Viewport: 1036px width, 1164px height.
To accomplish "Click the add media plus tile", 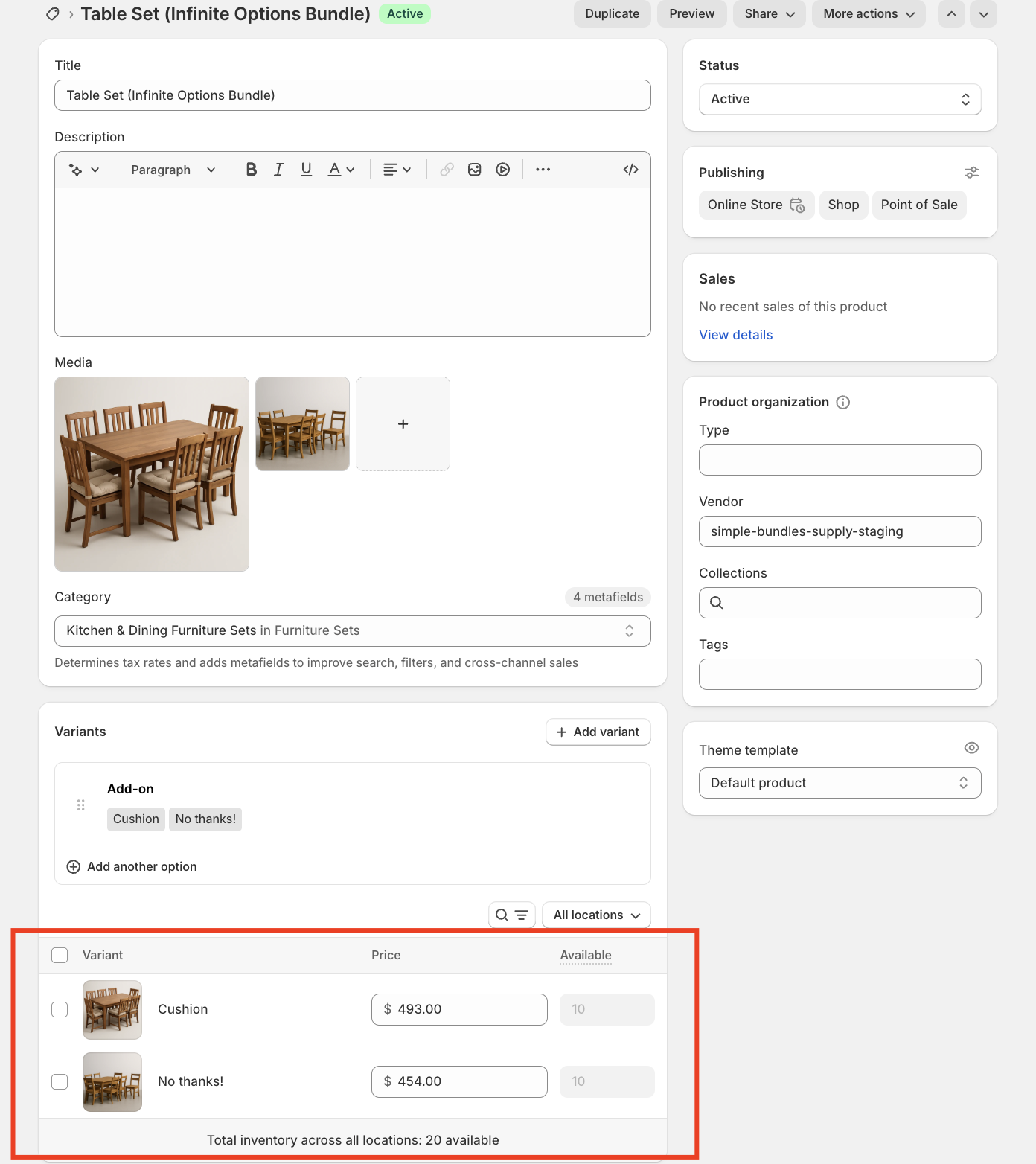I will pyautogui.click(x=403, y=424).
